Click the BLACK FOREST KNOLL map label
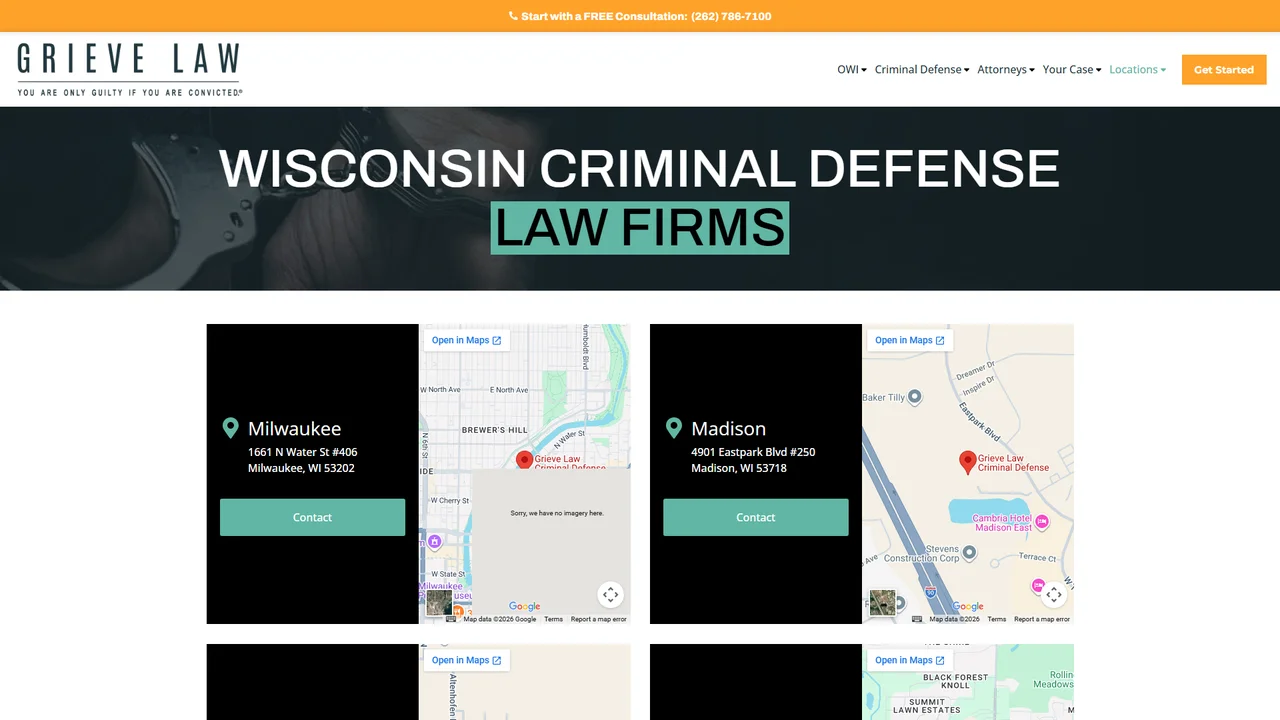Screen dimensions: 1280x720 955,681
